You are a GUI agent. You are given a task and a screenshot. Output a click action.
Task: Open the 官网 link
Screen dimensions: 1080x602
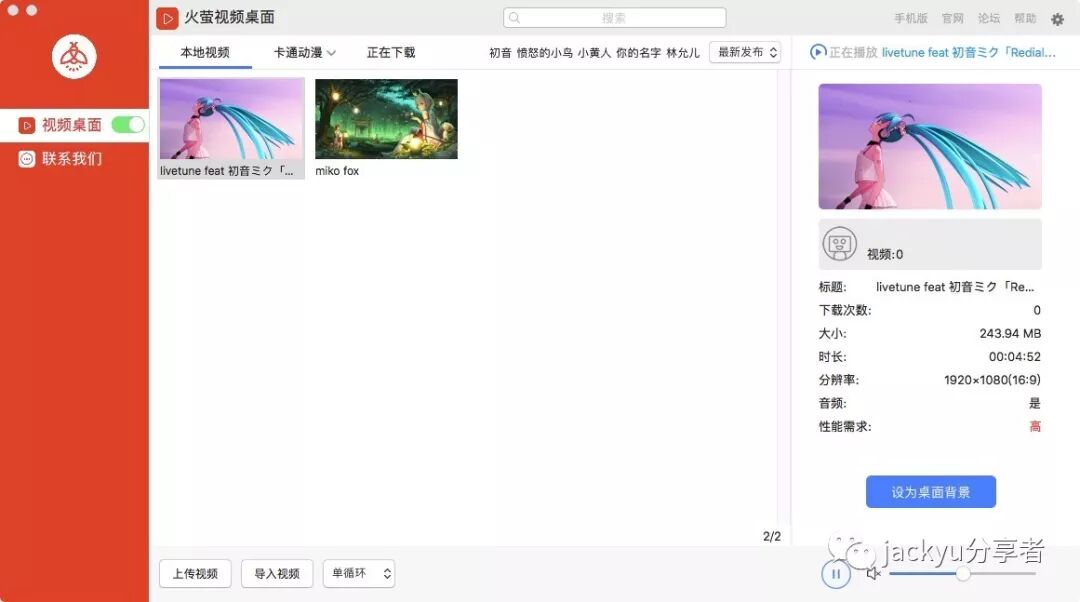click(x=953, y=19)
